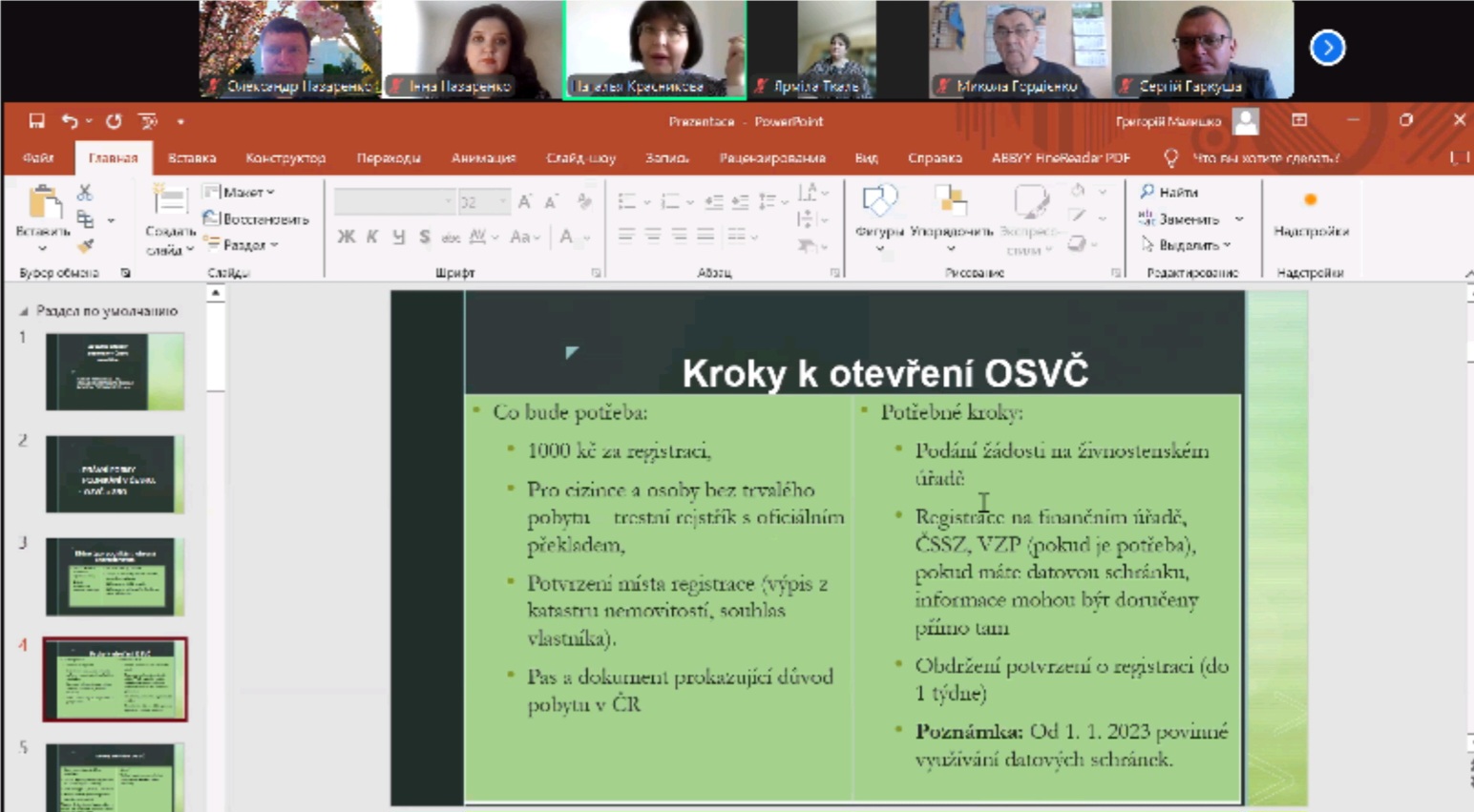Open the font name combo box

point(393,202)
